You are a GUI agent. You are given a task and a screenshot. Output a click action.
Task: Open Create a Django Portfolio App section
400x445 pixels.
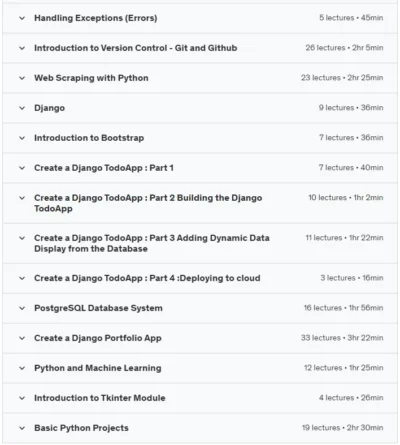click(x=98, y=338)
